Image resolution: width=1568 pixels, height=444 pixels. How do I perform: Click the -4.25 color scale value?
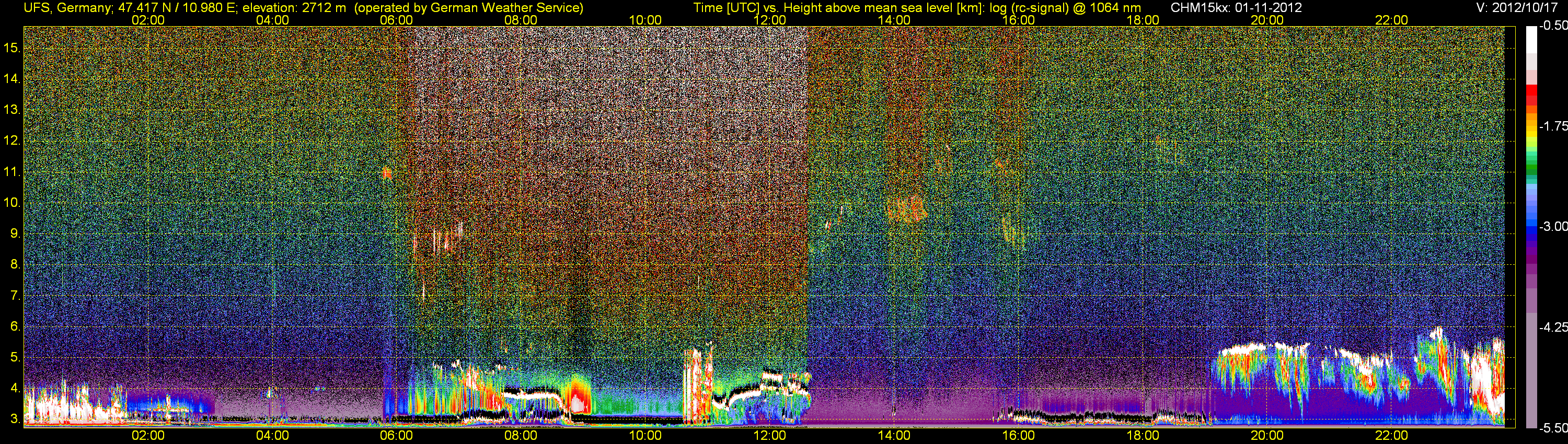pos(1553,327)
